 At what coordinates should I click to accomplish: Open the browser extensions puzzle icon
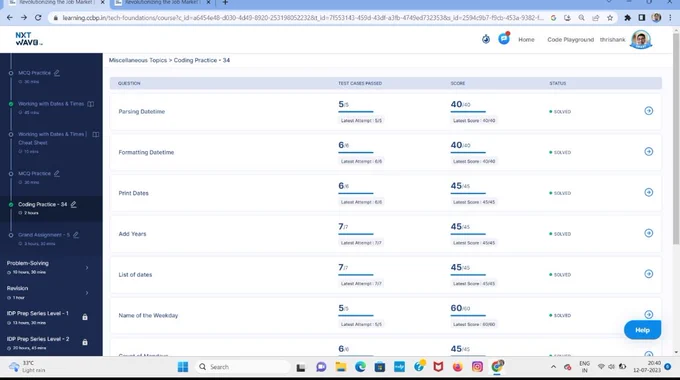tap(627, 18)
